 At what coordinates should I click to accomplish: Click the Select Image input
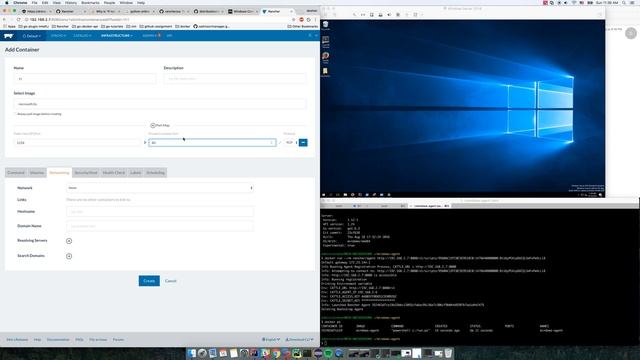160,104
